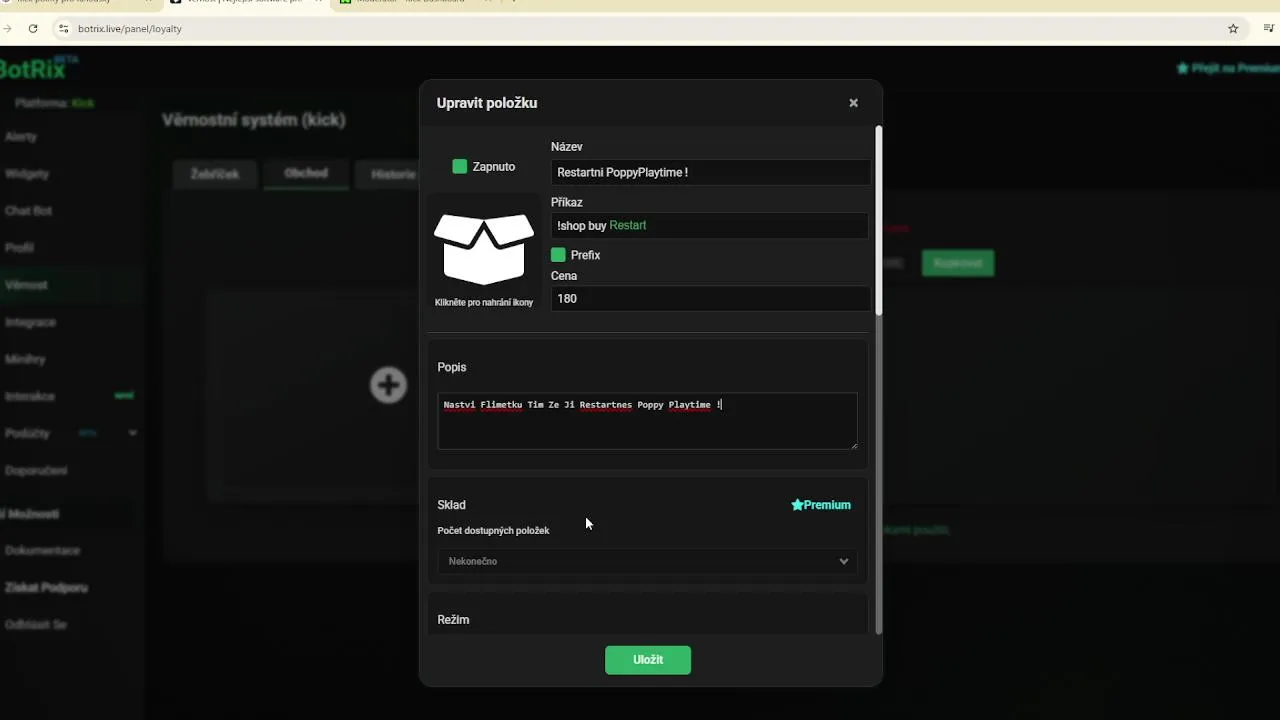The image size is (1280, 720).
Task: Close the active Věrnost browser tab
Action: [318, 3]
